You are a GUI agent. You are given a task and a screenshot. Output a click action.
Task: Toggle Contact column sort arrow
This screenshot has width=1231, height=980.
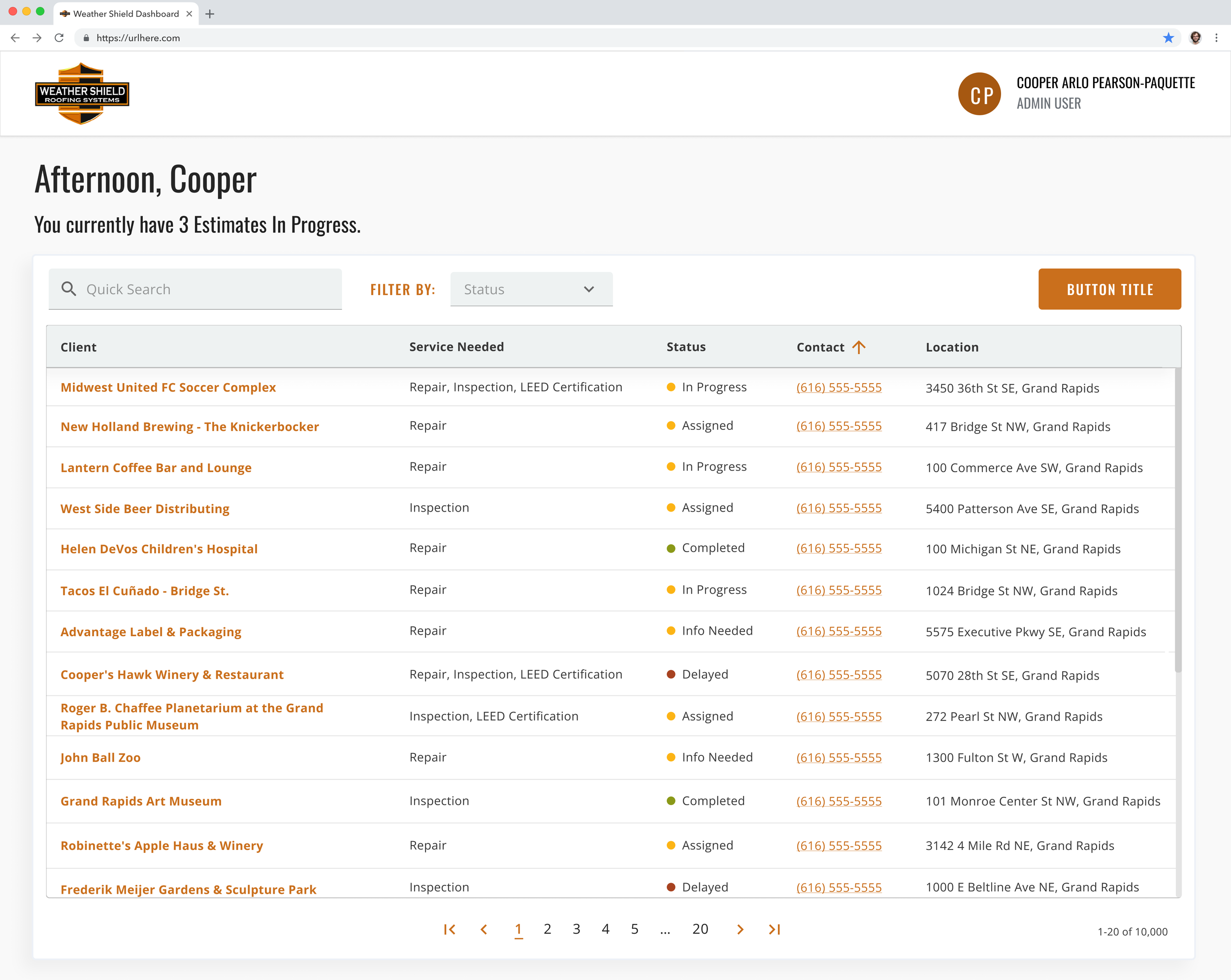[859, 347]
